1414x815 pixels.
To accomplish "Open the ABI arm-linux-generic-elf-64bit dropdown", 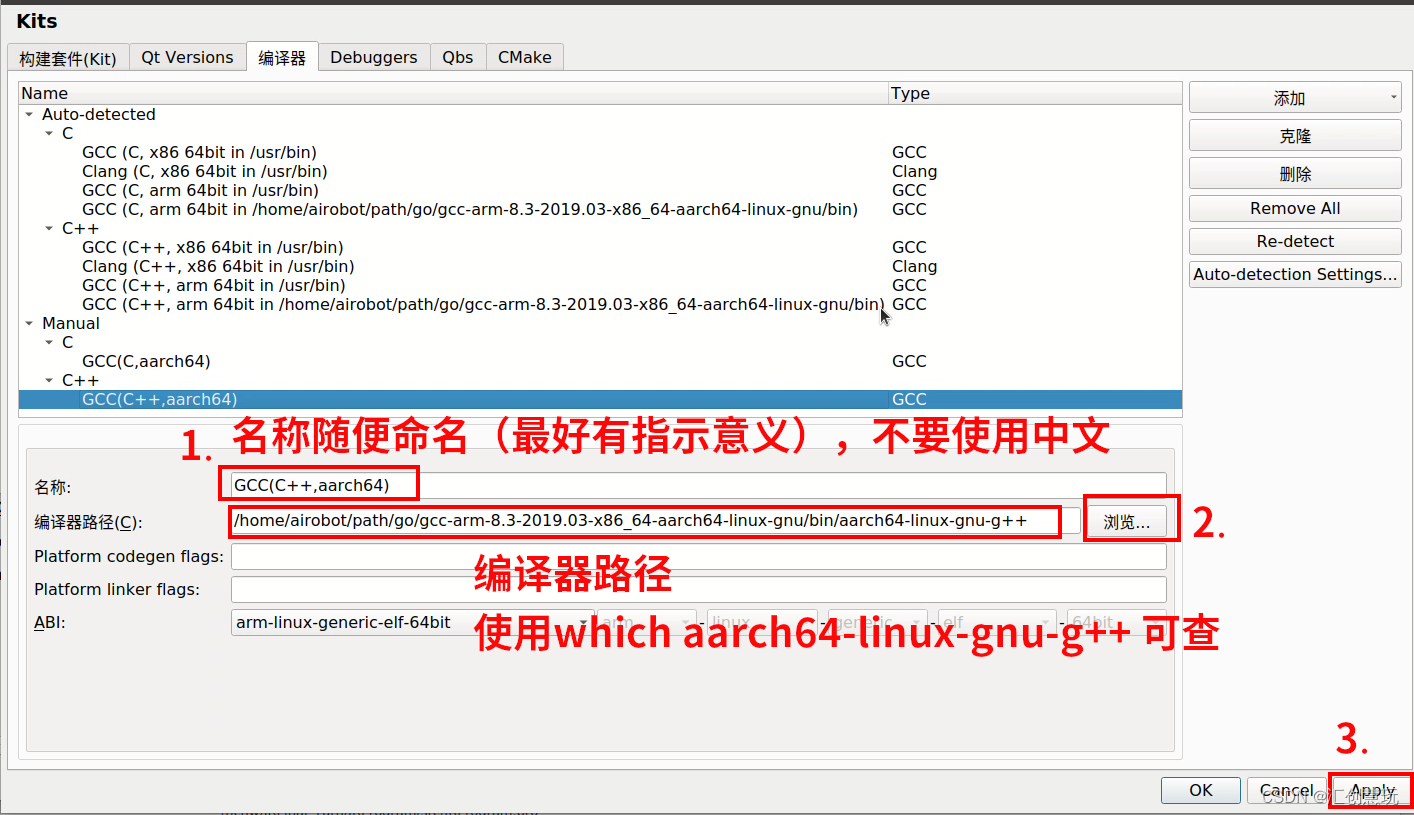I will (x=411, y=622).
